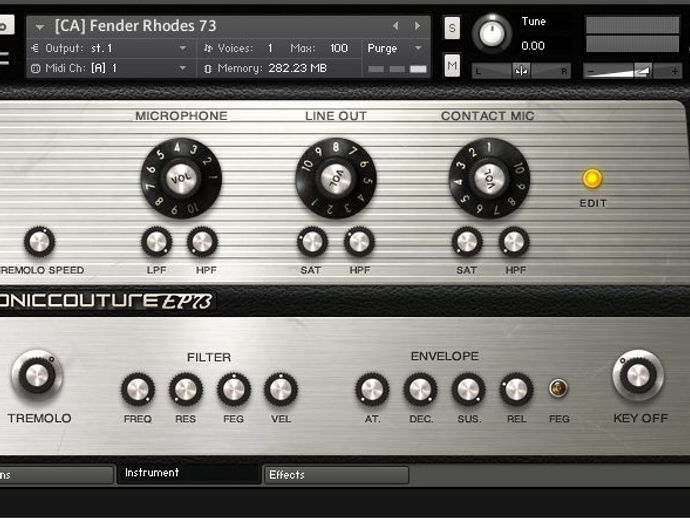This screenshot has height=518, width=690.
Task: Go to the previous instrument preset
Action: click(x=396, y=26)
